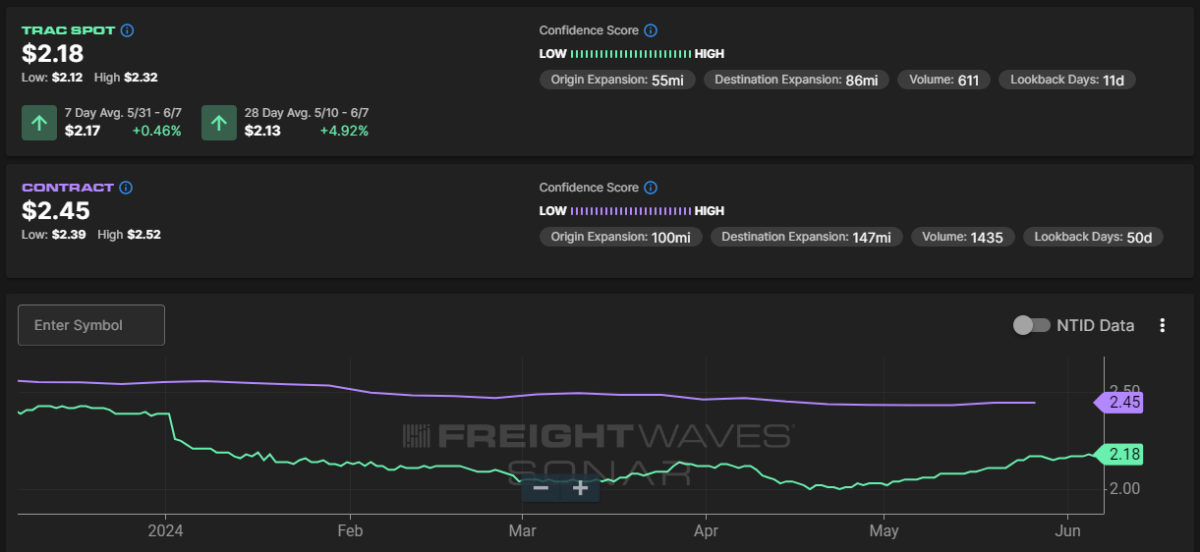
Task: Click the info icon beside CONTRACT
Action: [x=125, y=187]
